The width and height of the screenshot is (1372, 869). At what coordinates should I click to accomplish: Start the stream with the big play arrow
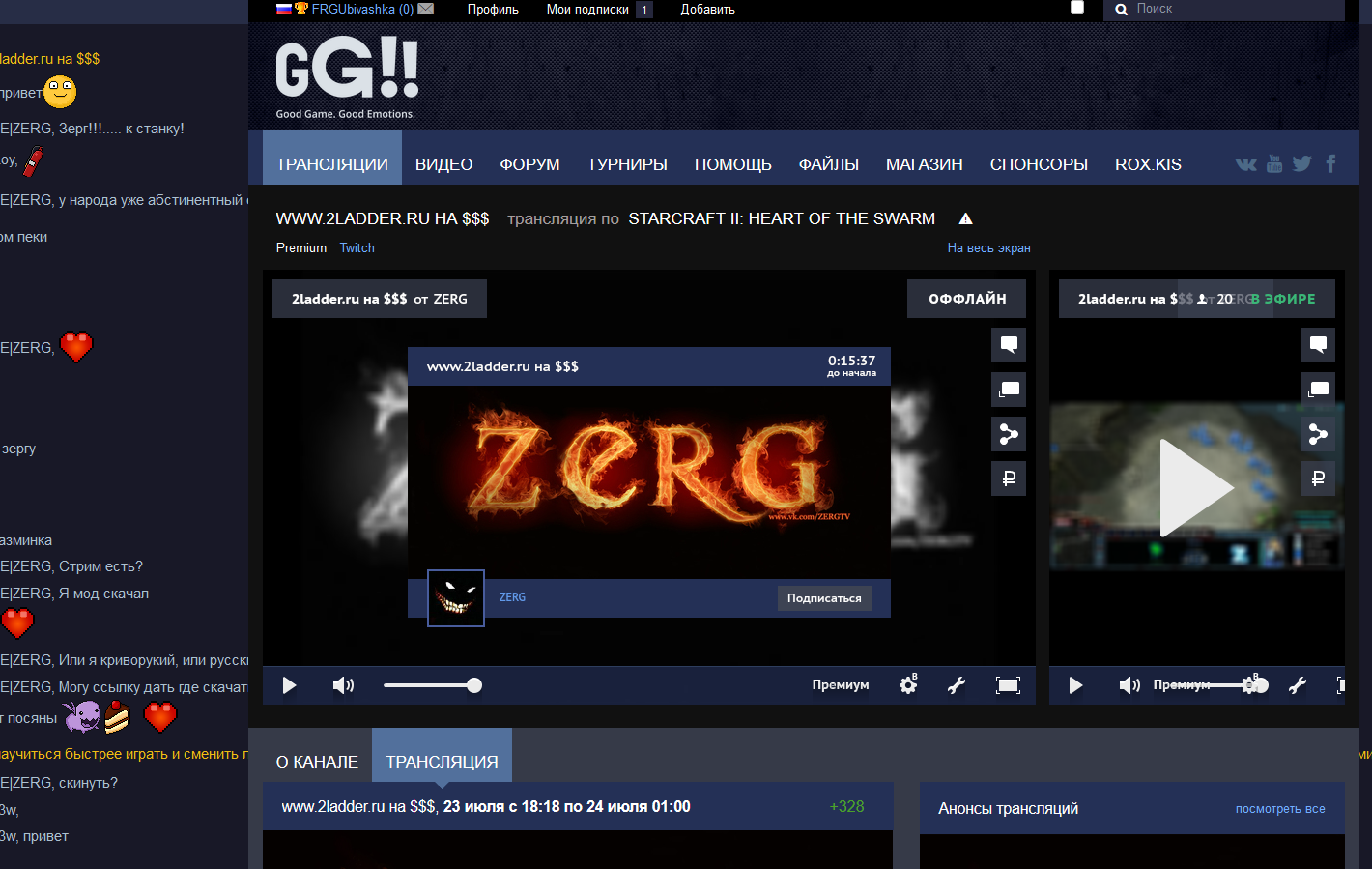1196,487
